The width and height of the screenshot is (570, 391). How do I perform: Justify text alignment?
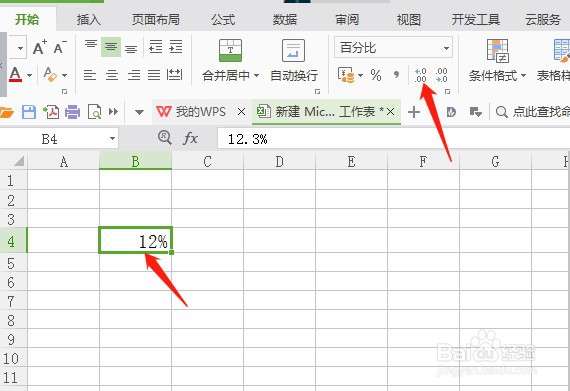click(x=154, y=75)
